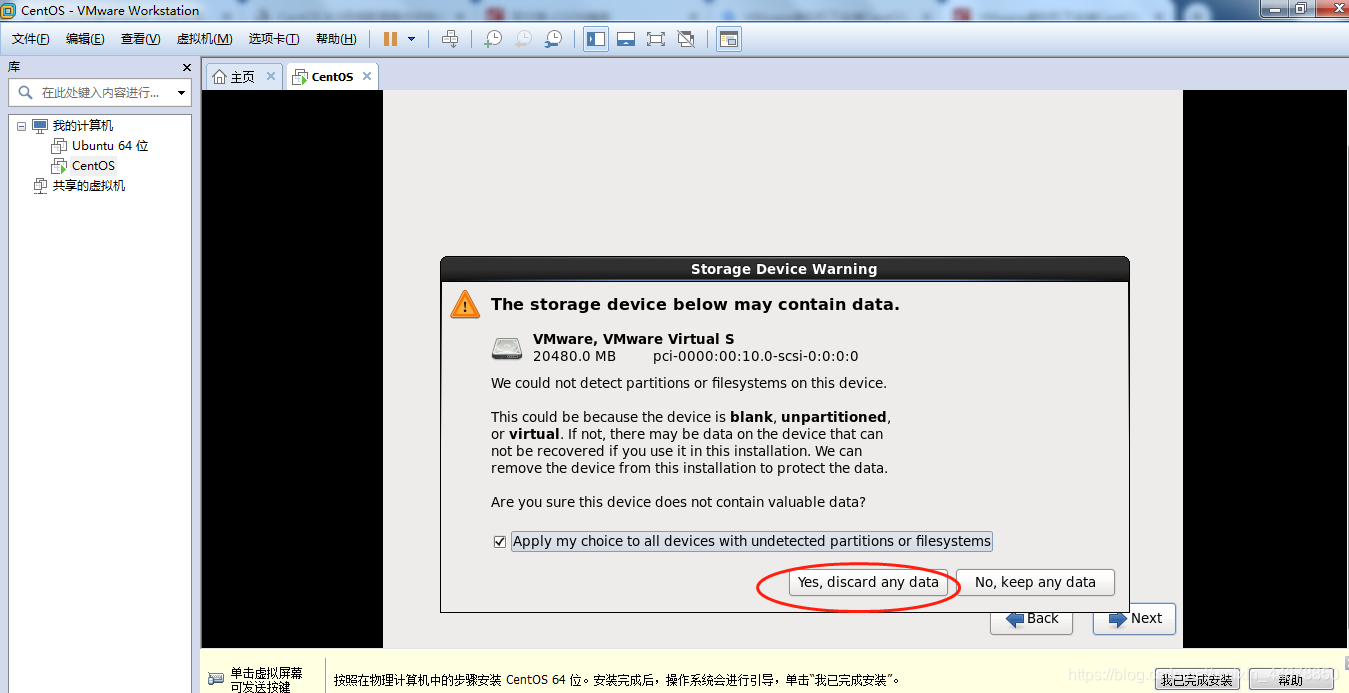1349x693 pixels.
Task: Click the 我已完成安装 button
Action: [1196, 680]
